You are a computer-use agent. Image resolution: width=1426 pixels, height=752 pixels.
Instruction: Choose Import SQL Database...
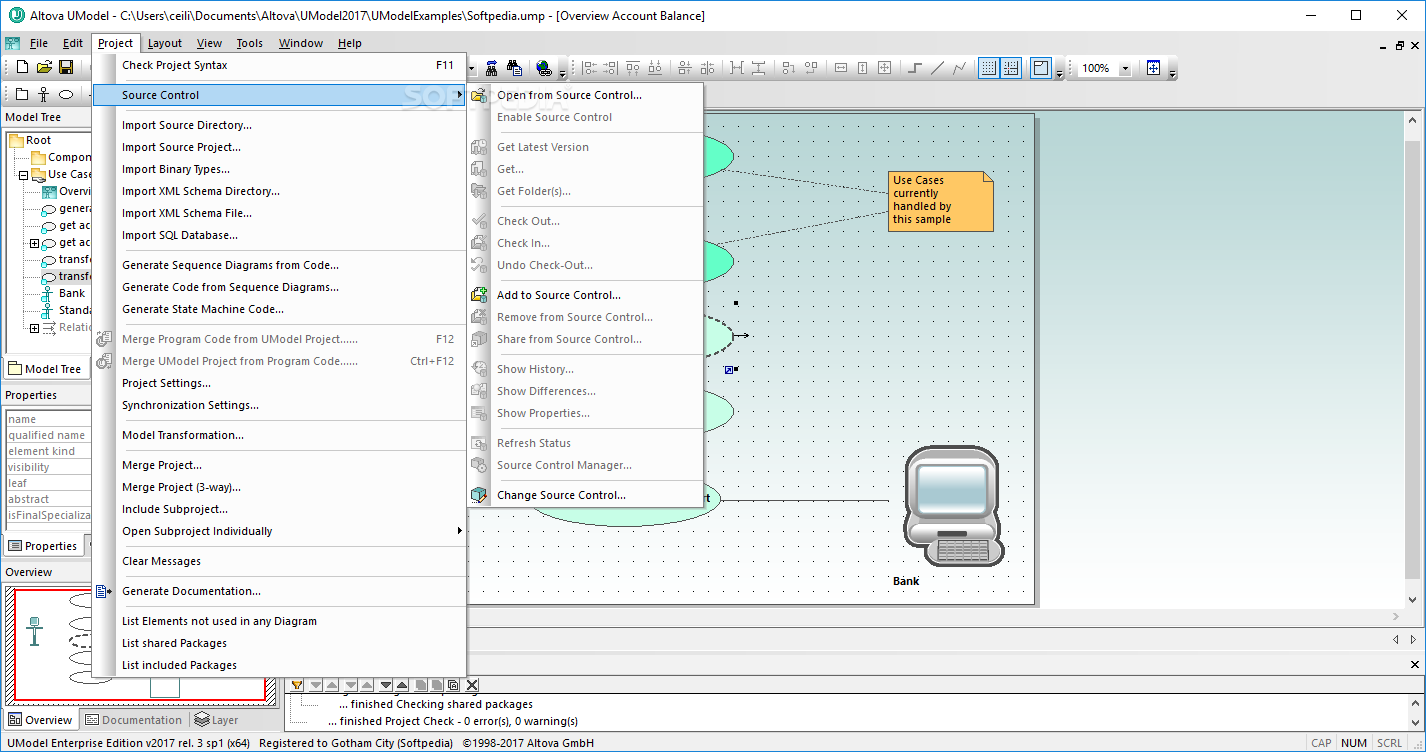[x=279, y=235]
